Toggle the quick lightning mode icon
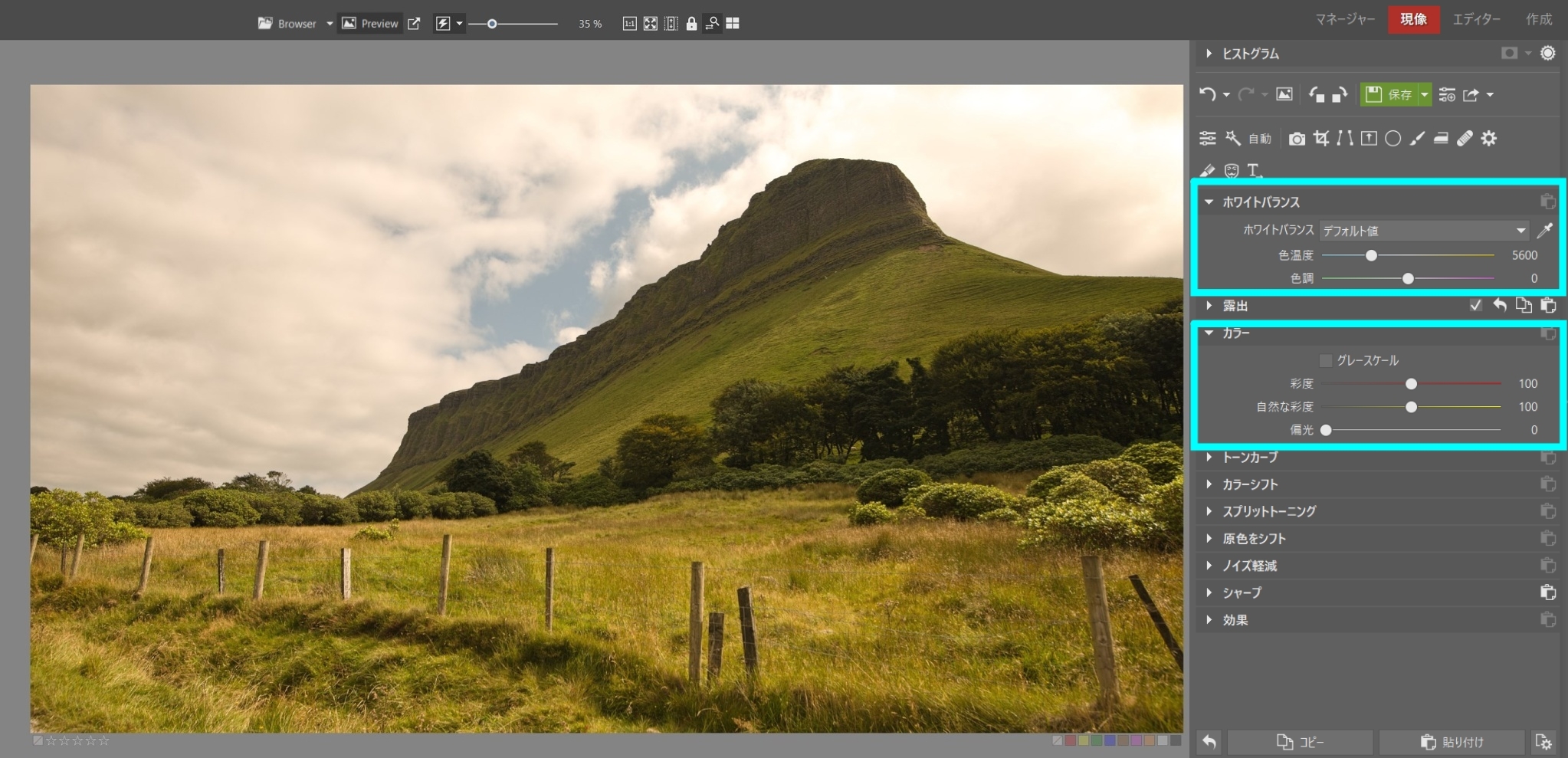This screenshot has height=758, width=1568. pos(443,24)
